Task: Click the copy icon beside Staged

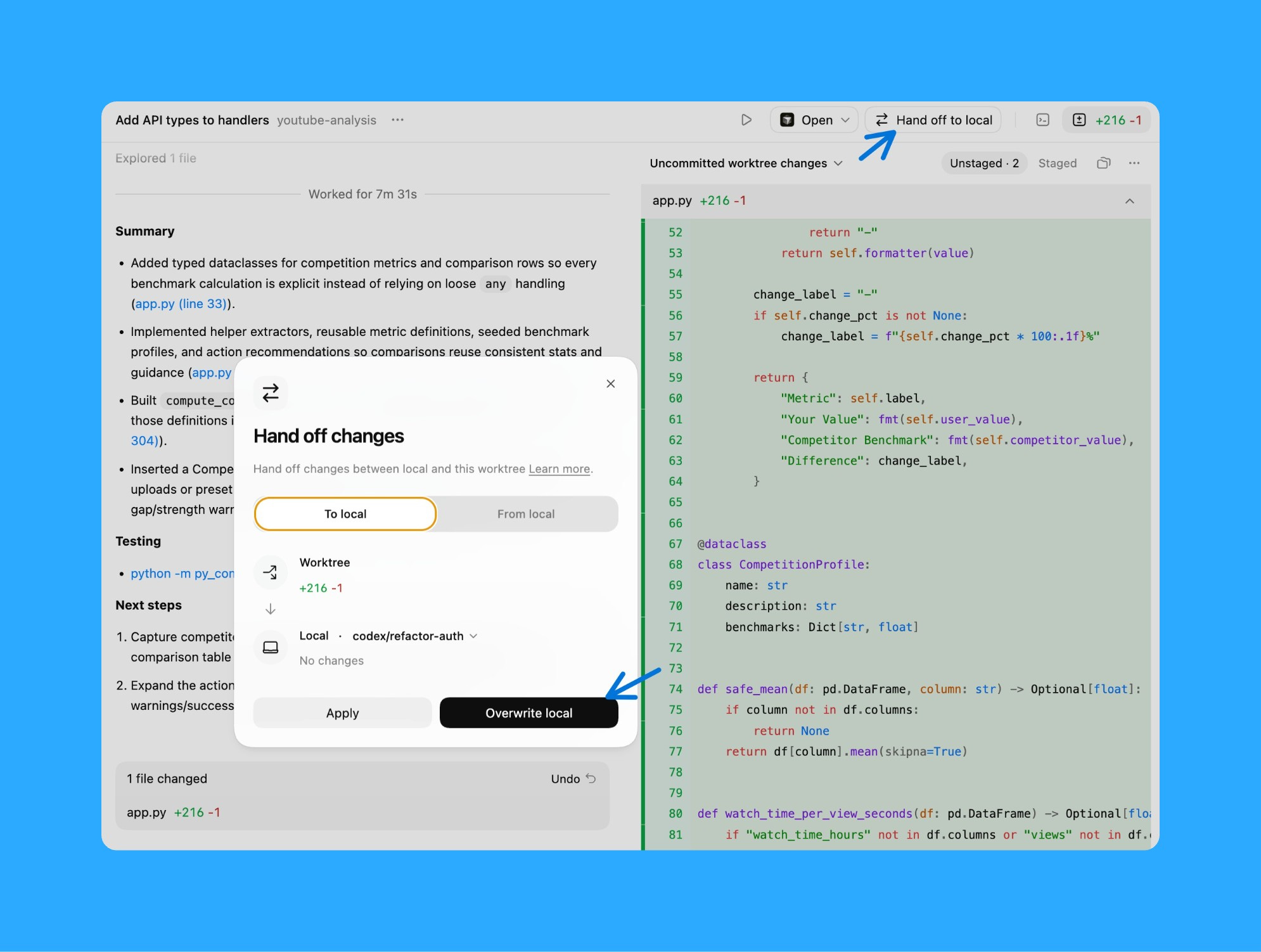Action: pos(1103,163)
